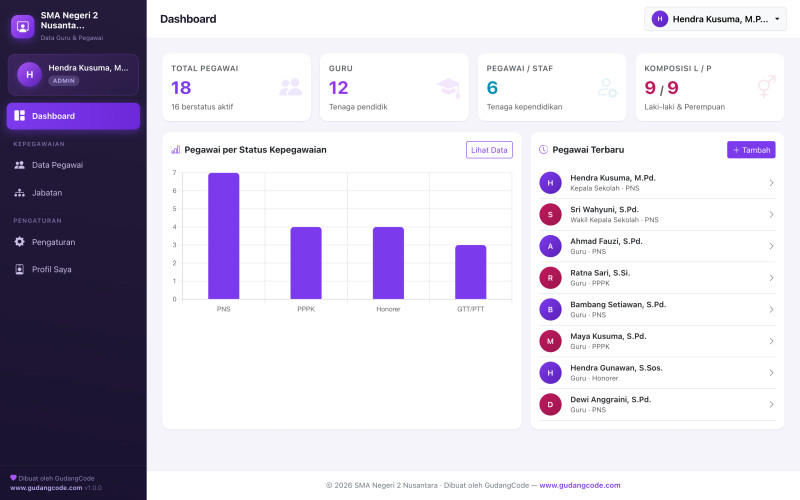The image size is (800, 500).
Task: Click the Komposisi L / P gender icon
Action: [x=766, y=86]
